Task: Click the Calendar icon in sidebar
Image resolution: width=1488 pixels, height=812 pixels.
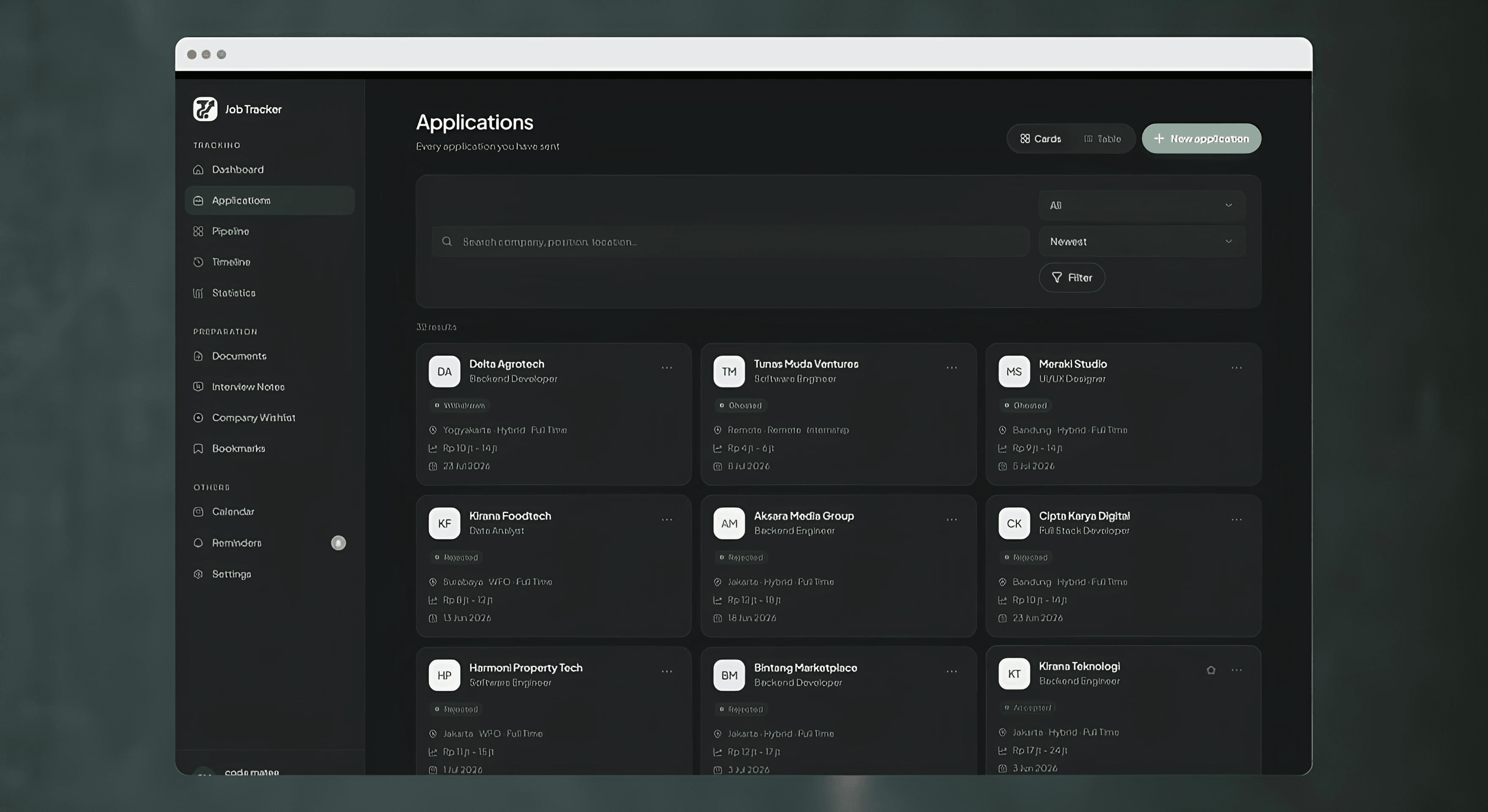Action: click(198, 512)
